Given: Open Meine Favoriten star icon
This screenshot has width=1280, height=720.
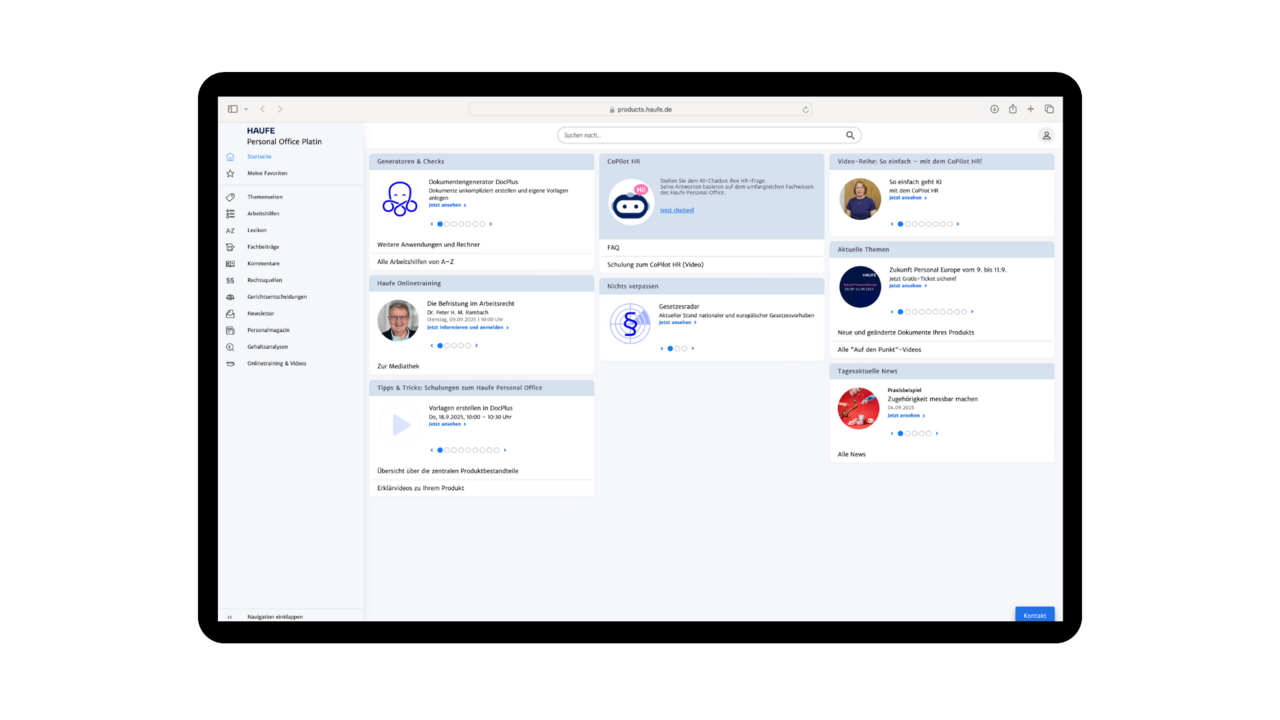Looking at the screenshot, I should [x=230, y=173].
